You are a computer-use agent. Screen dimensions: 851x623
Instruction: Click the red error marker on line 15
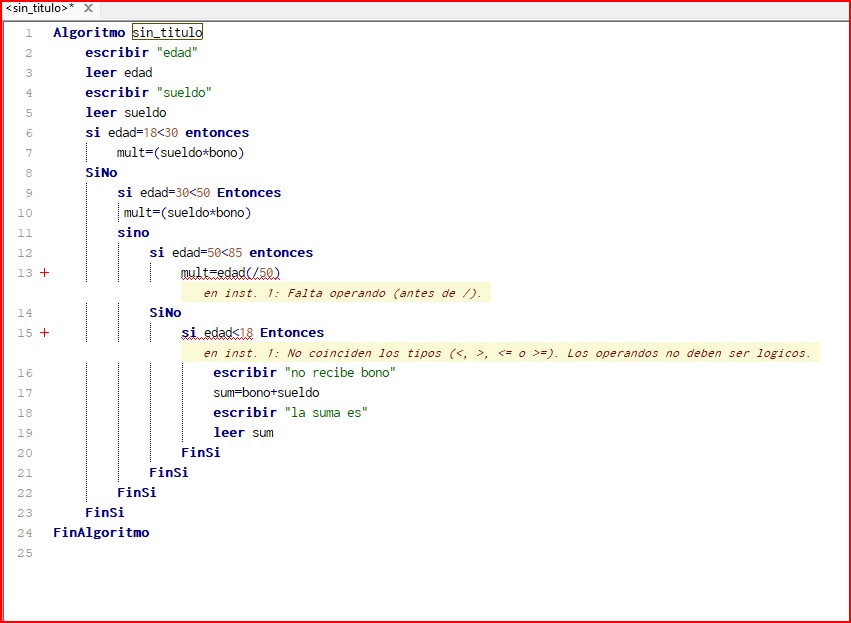click(x=43, y=333)
